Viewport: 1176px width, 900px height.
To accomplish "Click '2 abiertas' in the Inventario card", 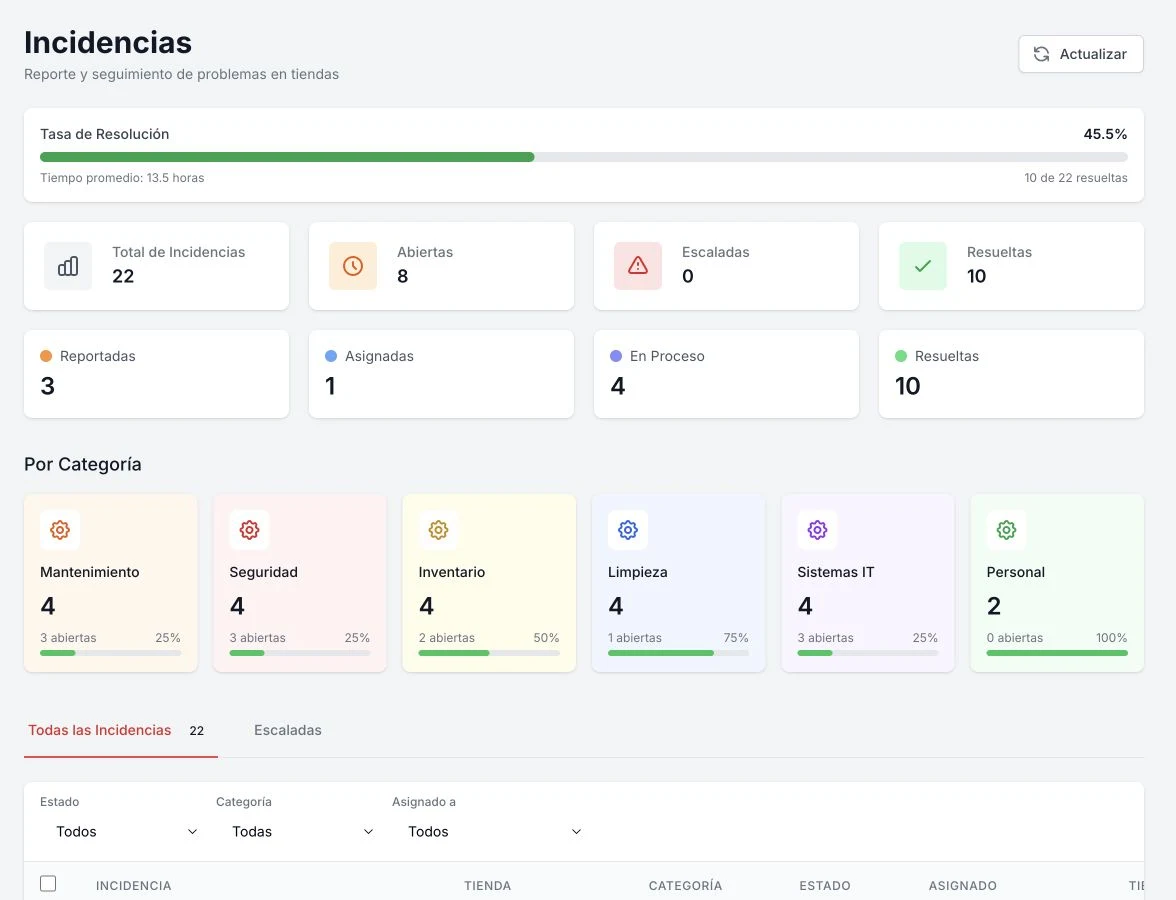I will [x=446, y=638].
